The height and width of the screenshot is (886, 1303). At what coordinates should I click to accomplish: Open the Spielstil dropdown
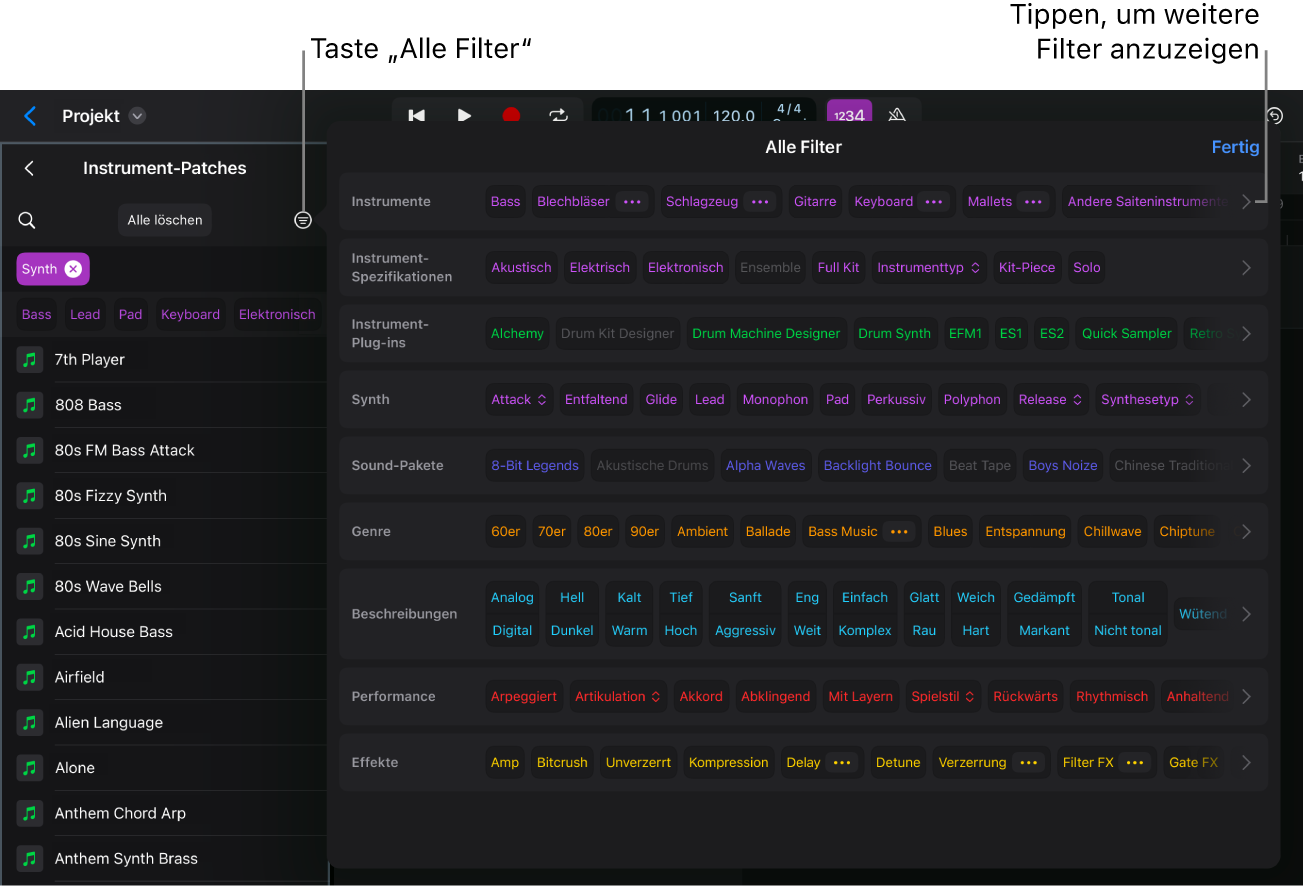943,697
